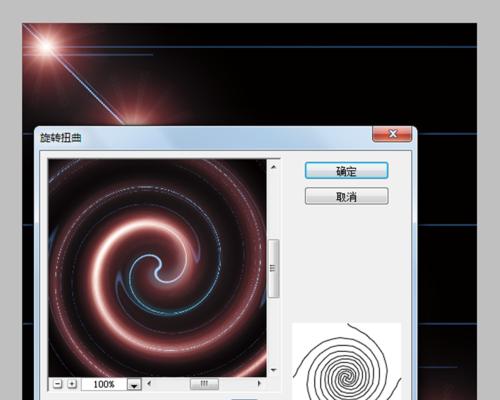Image resolution: width=500 pixels, height=400 pixels.
Task: Close the 旋转扭曲 dialog with the X
Action: 392,134
